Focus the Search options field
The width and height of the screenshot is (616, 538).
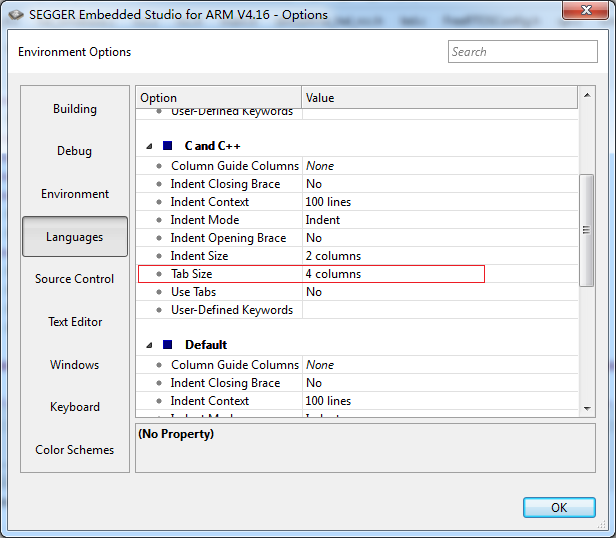(522, 51)
